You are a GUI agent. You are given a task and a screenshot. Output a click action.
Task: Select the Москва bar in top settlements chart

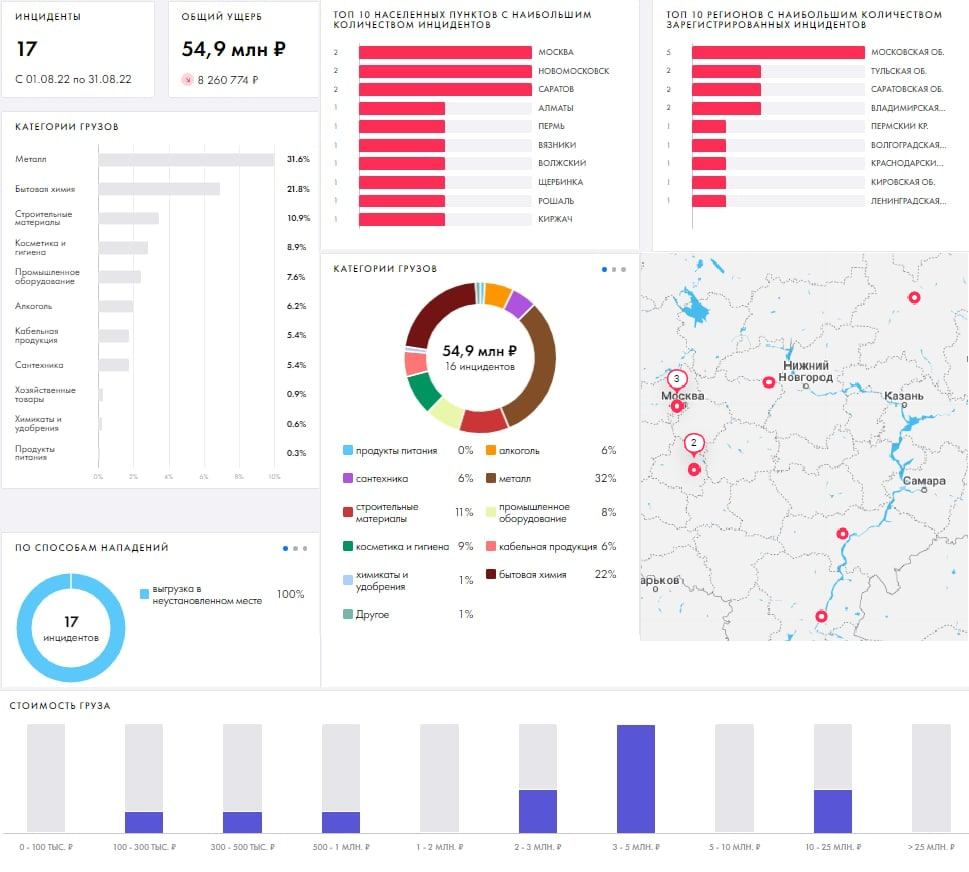pyautogui.click(x=445, y=53)
